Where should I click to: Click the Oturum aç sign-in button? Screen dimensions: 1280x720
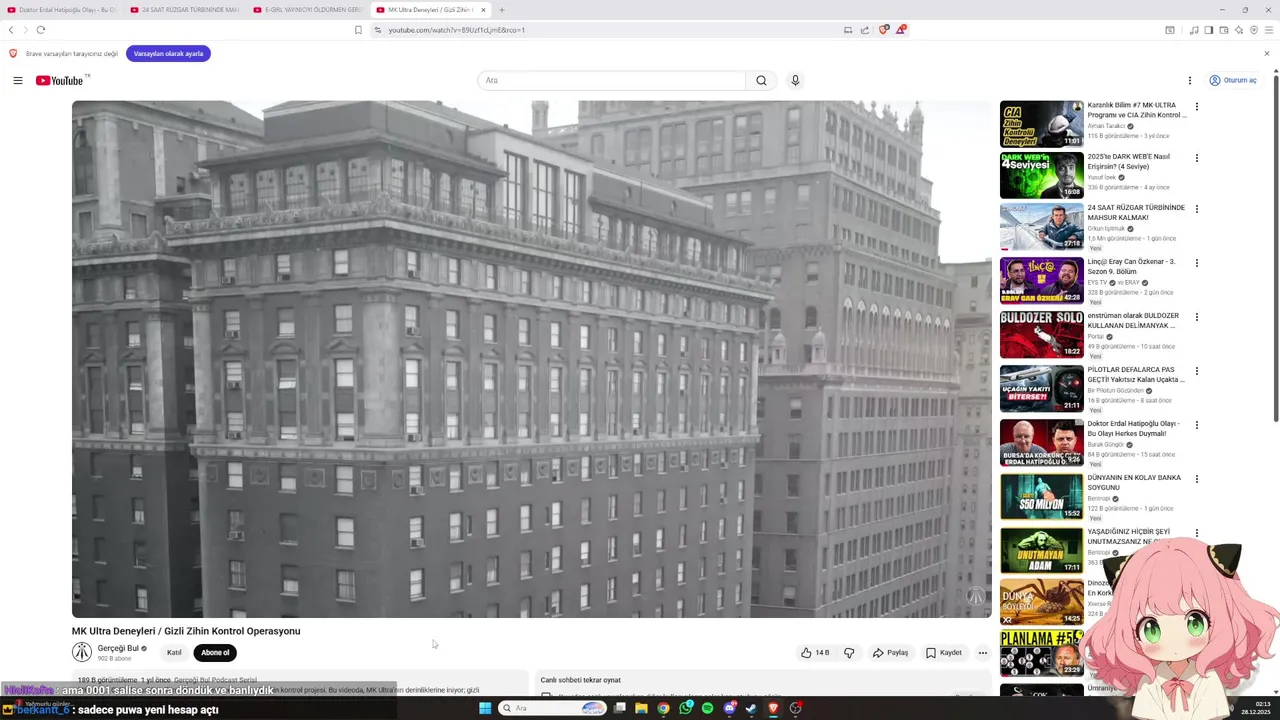pyautogui.click(x=1233, y=80)
